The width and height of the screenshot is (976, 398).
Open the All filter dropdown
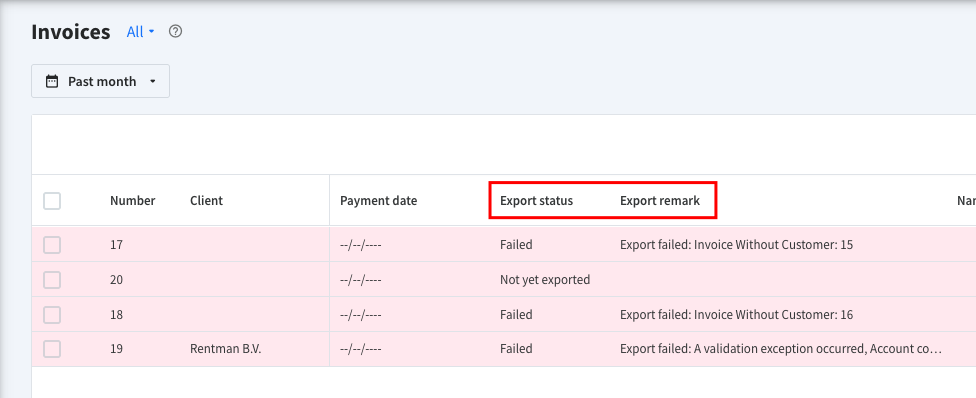(x=140, y=32)
